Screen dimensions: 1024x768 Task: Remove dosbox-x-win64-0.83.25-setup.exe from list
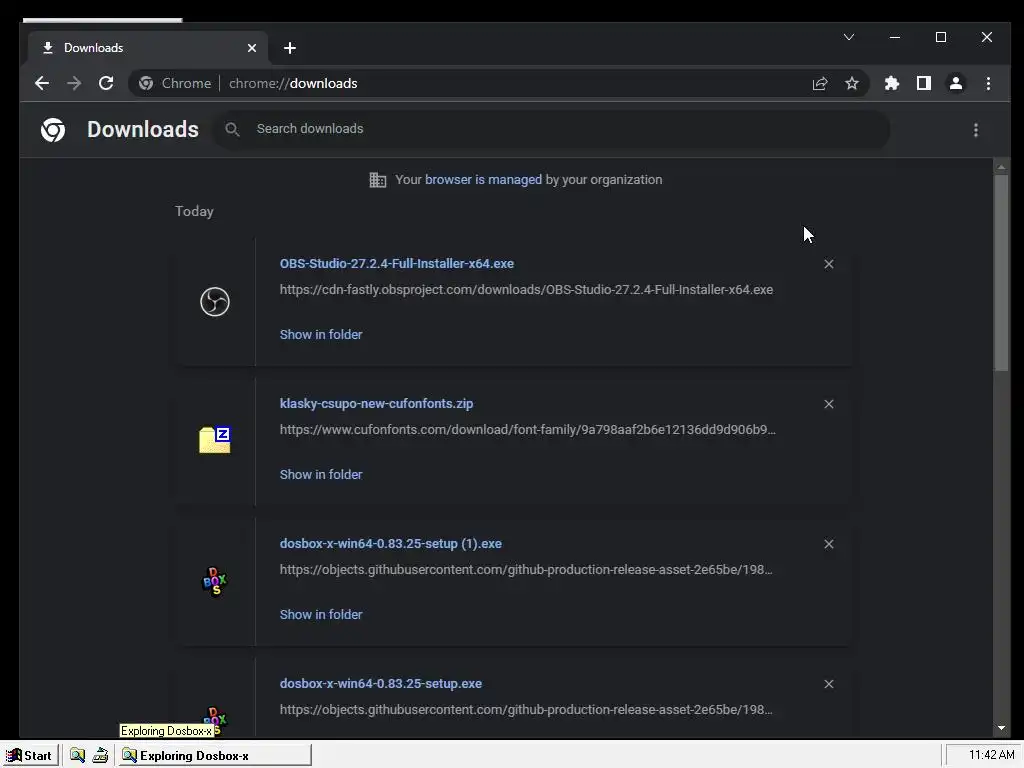(829, 684)
